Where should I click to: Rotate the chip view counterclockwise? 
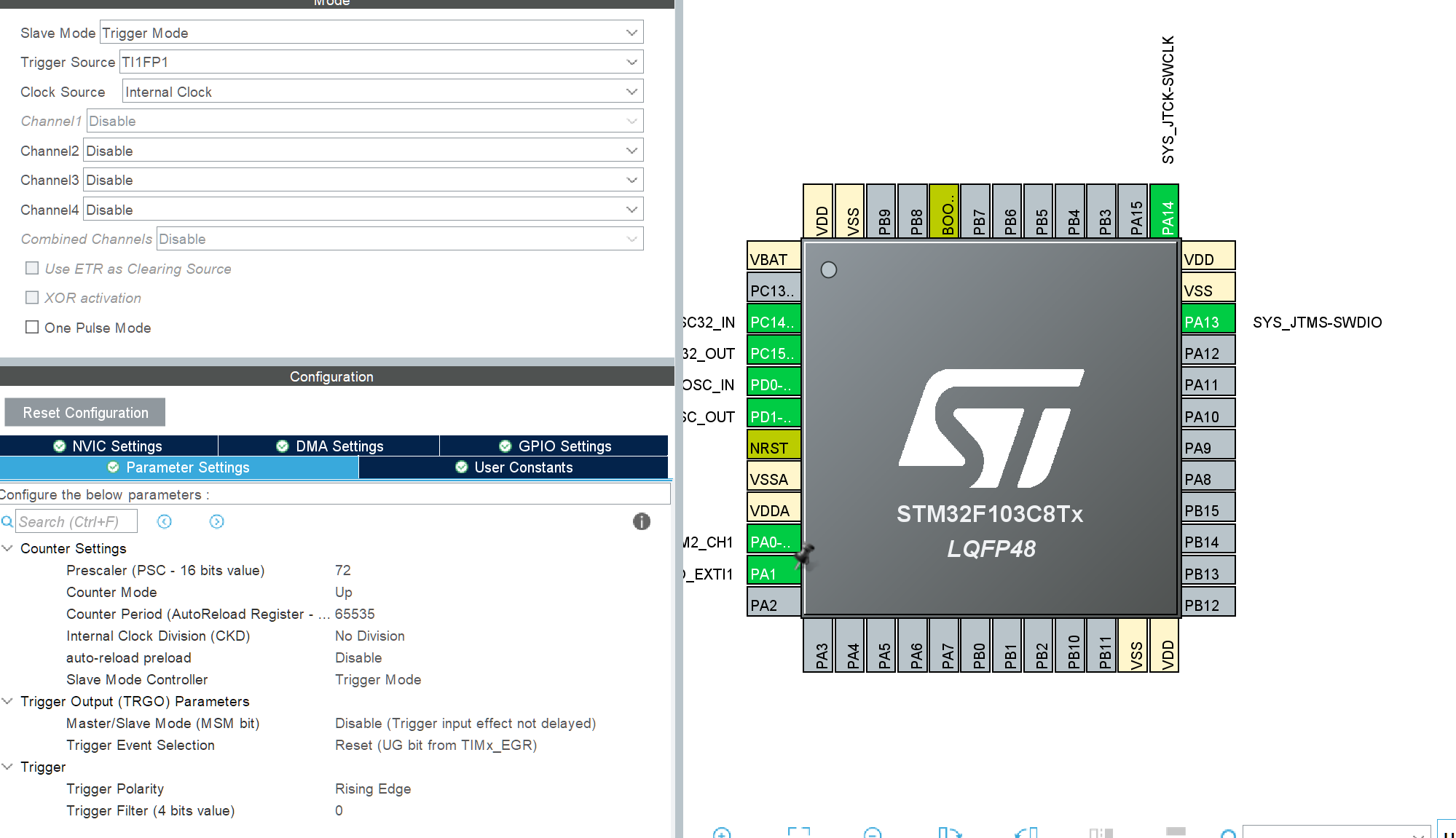[x=1026, y=833]
